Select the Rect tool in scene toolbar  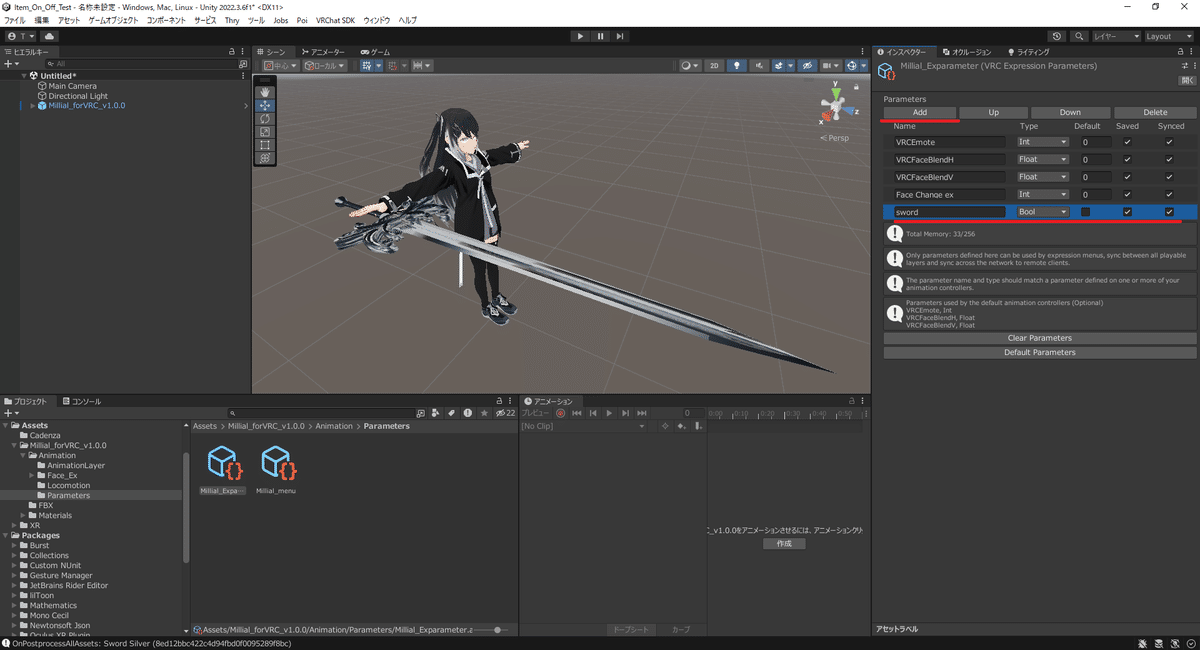point(265,145)
